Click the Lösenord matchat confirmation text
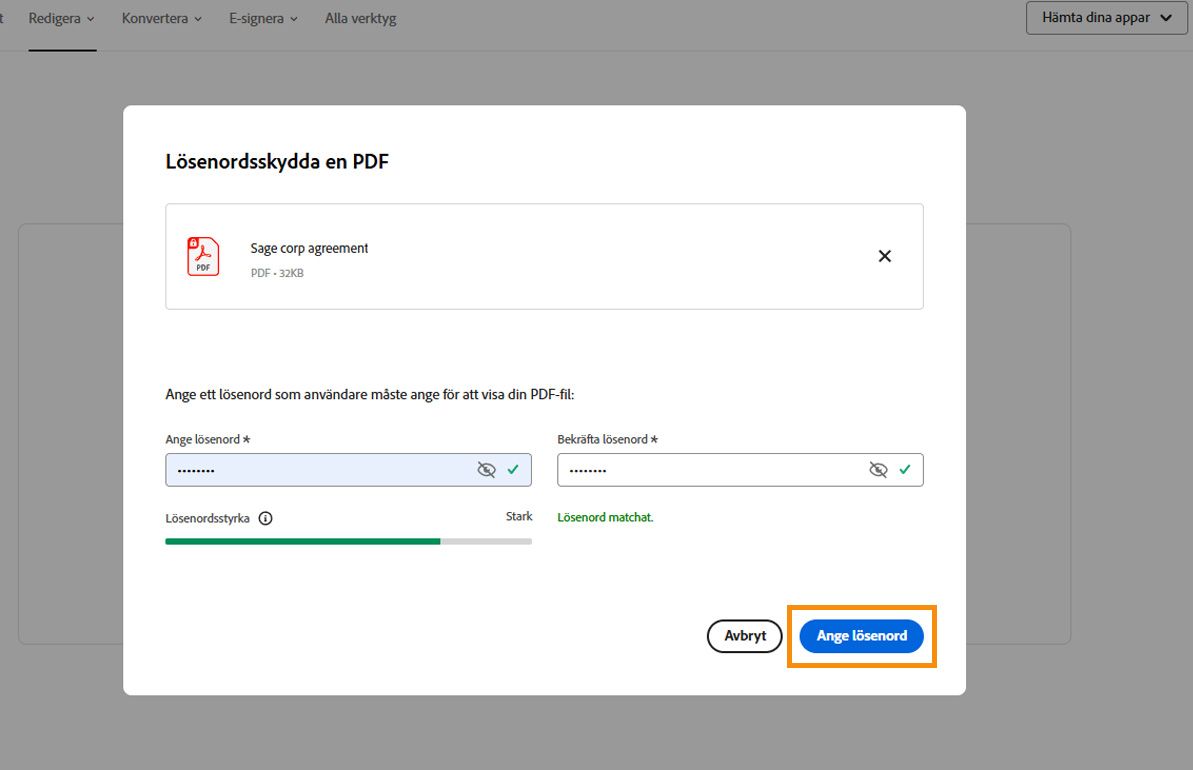The height and width of the screenshot is (770, 1193). coord(605,517)
